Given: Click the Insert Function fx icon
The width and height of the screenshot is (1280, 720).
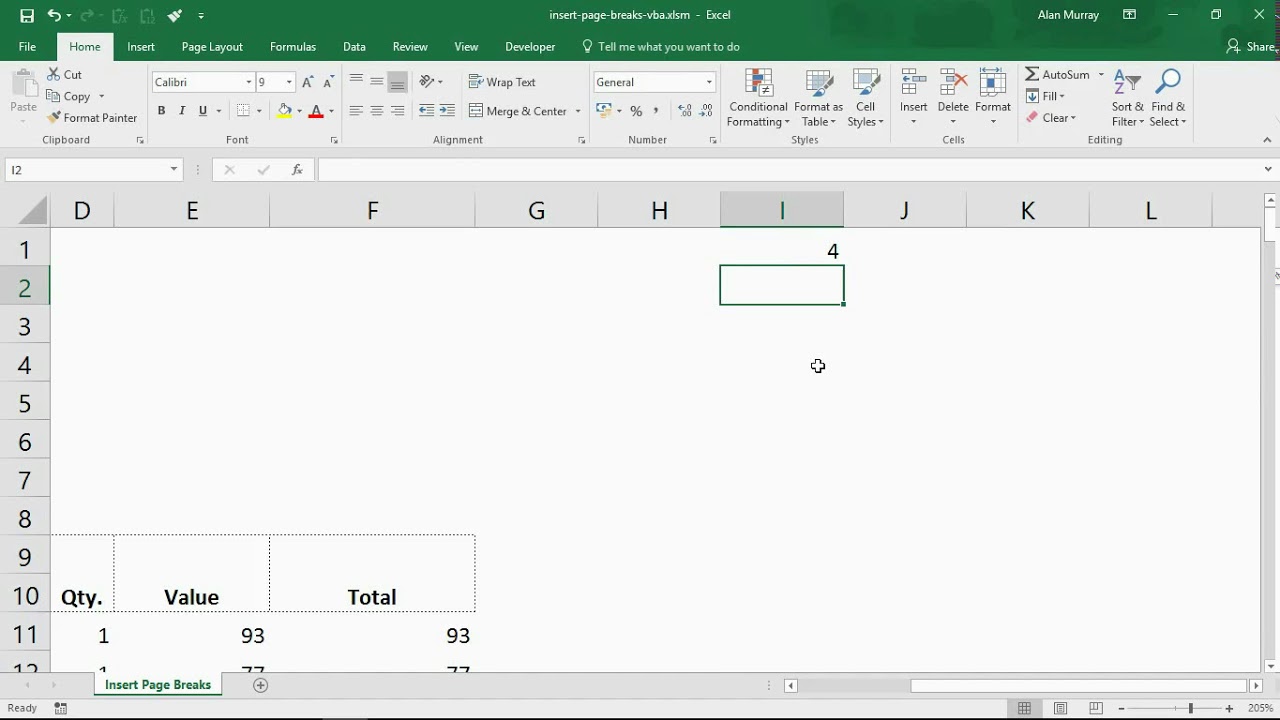Looking at the screenshot, I should [x=297, y=170].
